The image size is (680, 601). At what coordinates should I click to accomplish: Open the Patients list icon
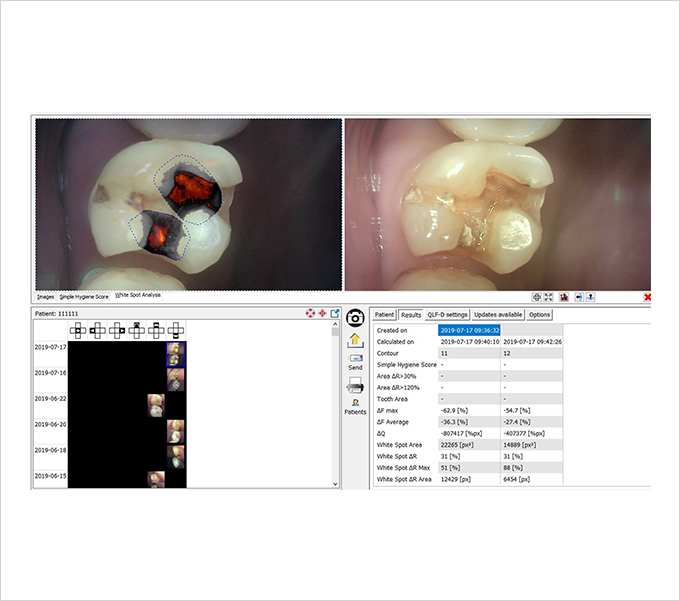tap(355, 402)
